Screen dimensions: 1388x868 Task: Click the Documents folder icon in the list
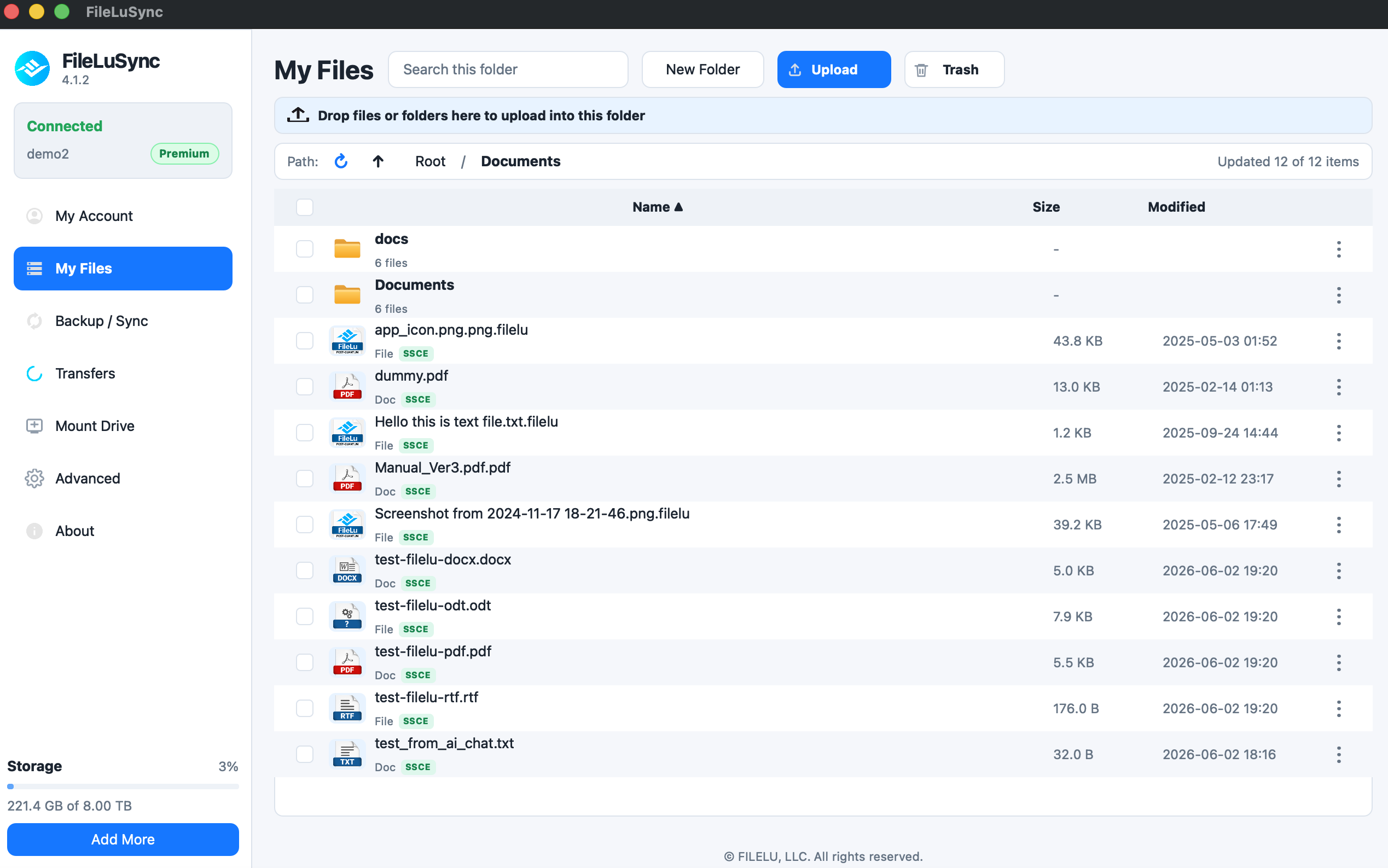point(347,294)
